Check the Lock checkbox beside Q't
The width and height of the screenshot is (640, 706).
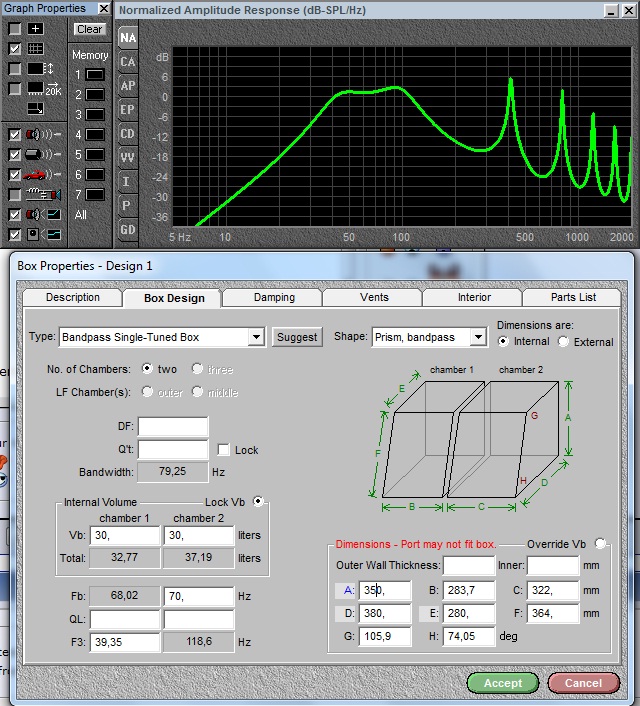pyautogui.click(x=223, y=449)
